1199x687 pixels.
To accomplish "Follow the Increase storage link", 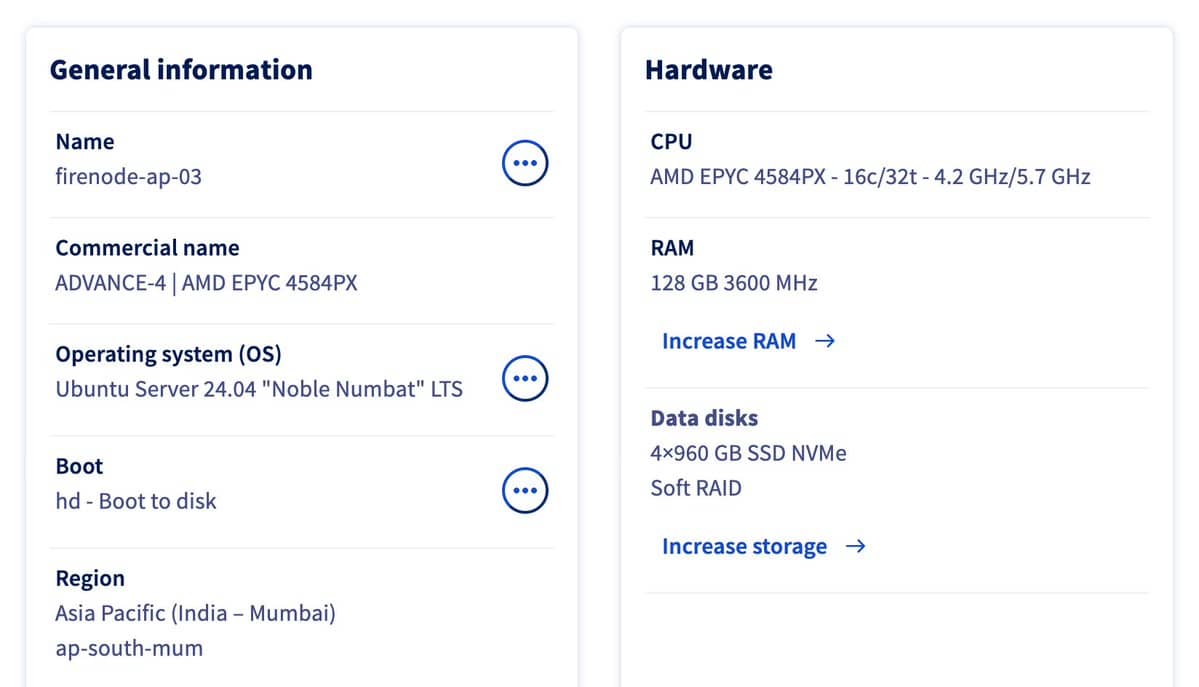I will [x=744, y=546].
